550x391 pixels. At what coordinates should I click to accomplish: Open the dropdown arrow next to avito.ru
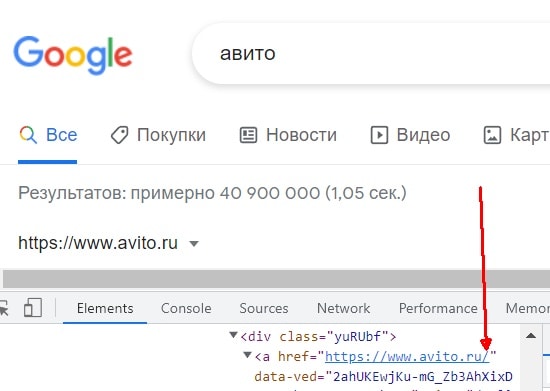click(194, 243)
